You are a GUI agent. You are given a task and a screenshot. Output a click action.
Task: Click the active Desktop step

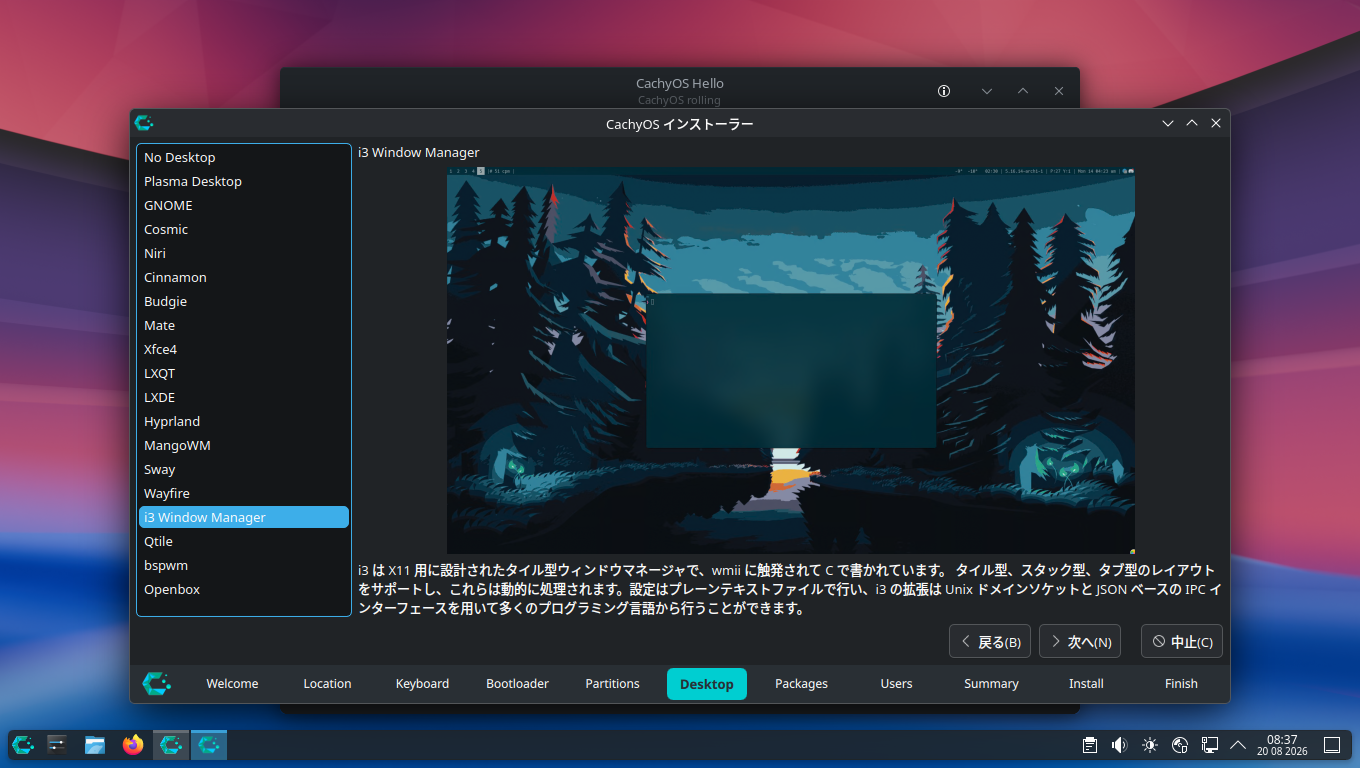tap(707, 684)
